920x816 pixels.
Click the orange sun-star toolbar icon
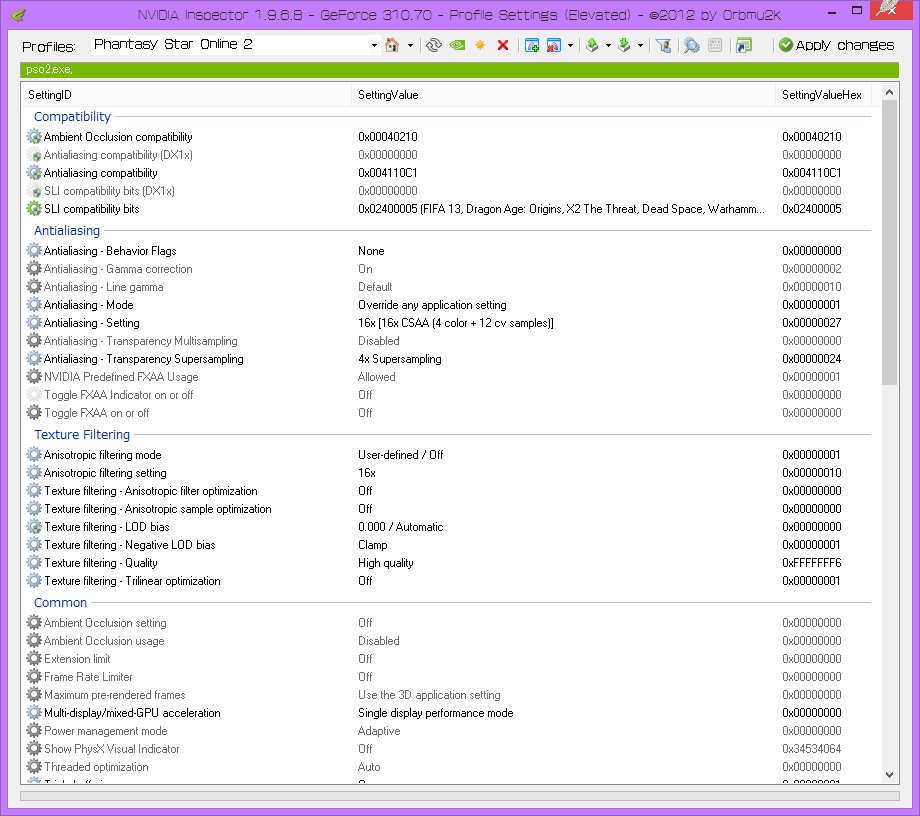click(x=480, y=45)
